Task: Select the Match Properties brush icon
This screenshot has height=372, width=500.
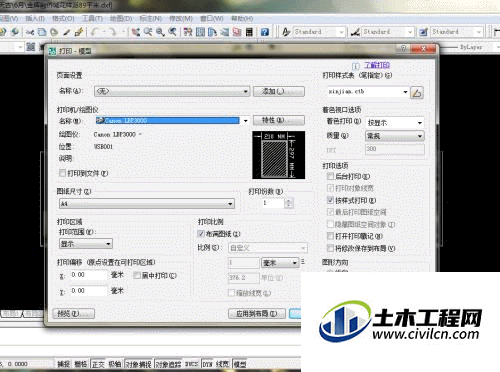Action: pyautogui.click(x=67, y=32)
